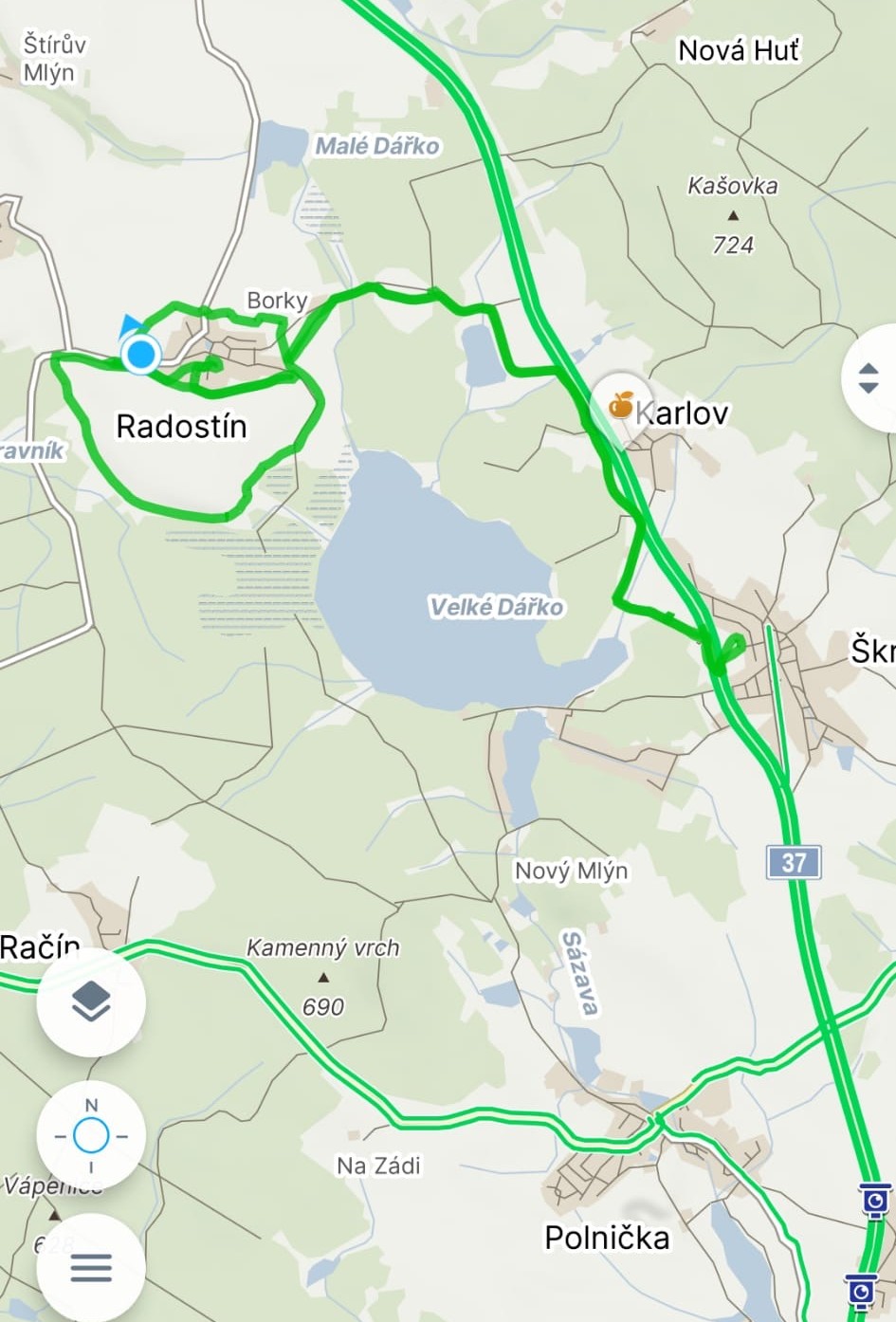Select the Na Zádi label
The image size is (896, 1322).
coord(378,1165)
